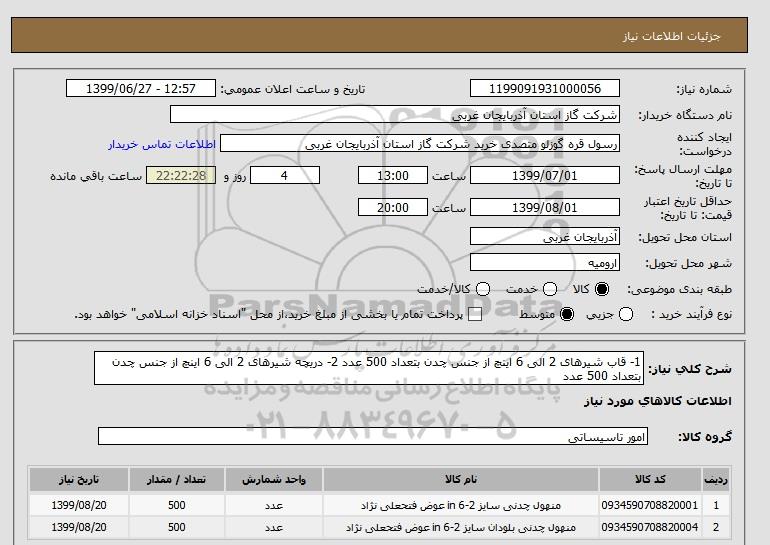Click the quantity 500 in row 1
Viewport: 770px width, 545px height.
point(176,505)
